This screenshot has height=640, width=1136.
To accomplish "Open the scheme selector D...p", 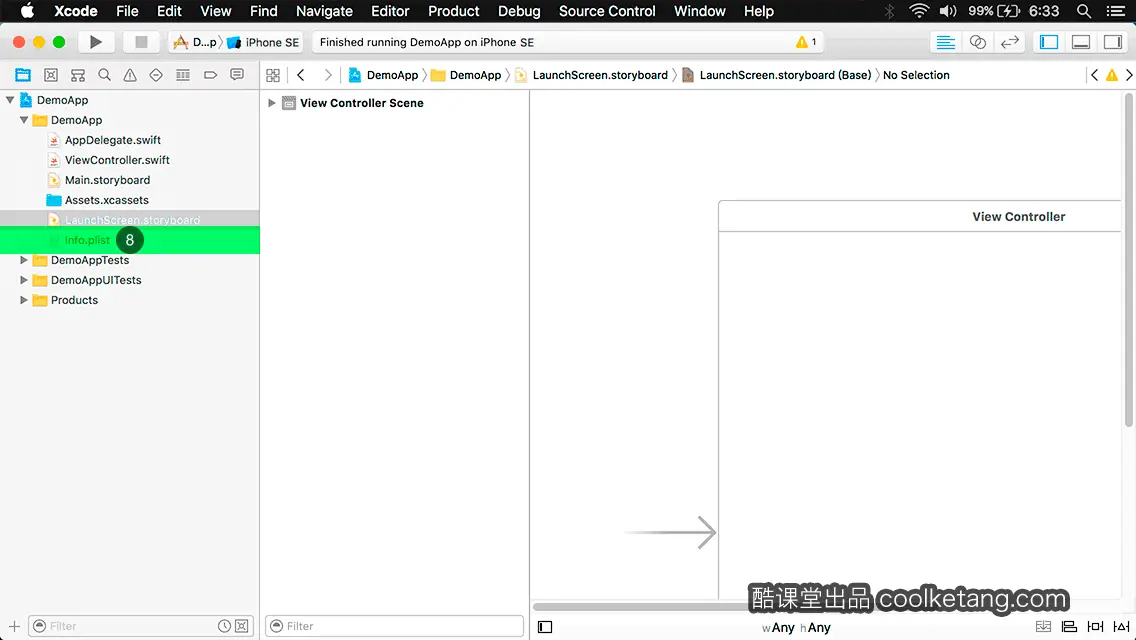I will [196, 42].
